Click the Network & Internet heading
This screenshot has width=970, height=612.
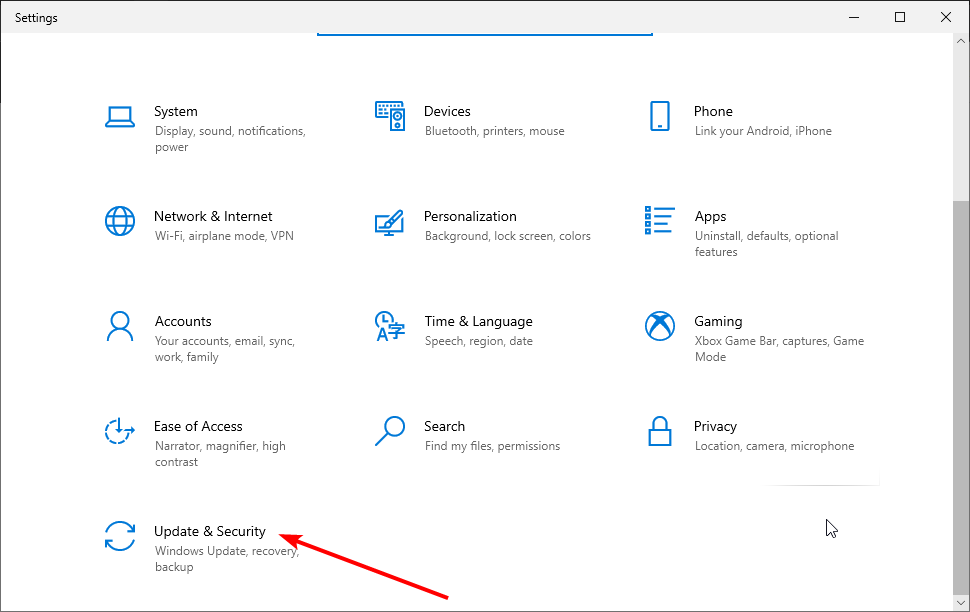point(213,217)
